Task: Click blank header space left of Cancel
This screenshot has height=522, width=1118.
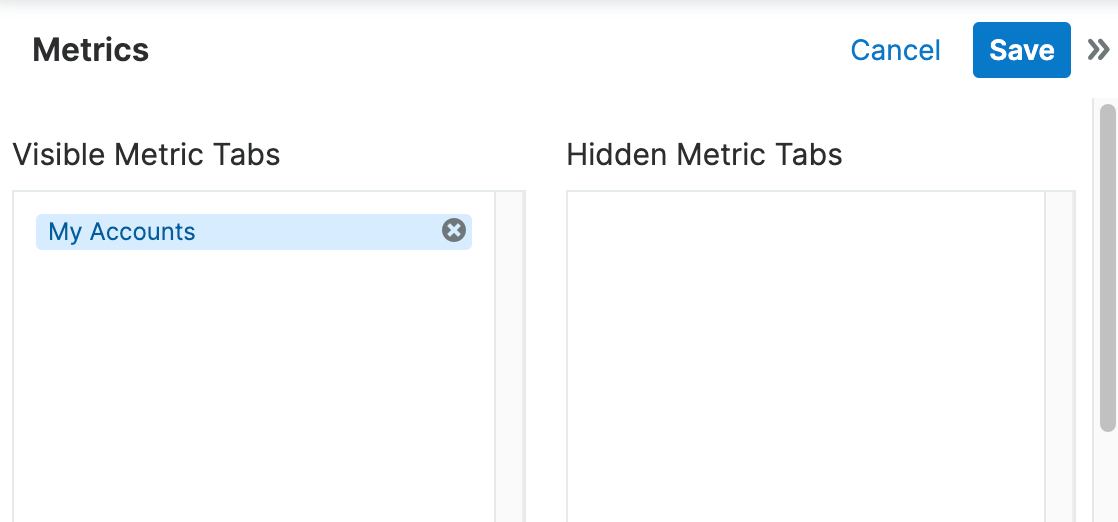Action: (500, 50)
